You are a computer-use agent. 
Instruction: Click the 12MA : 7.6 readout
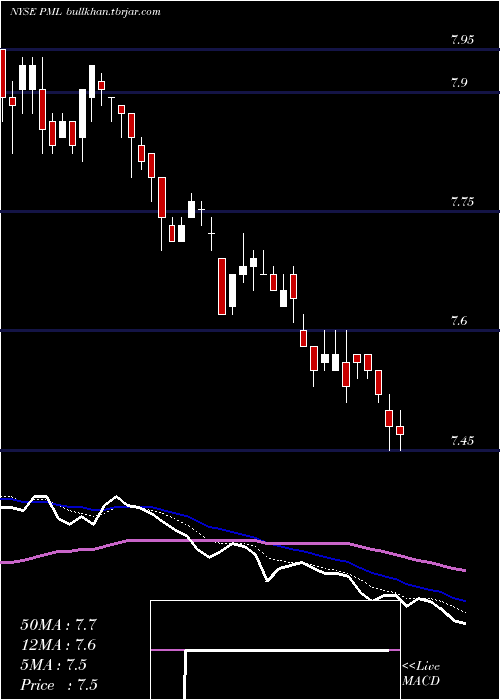point(58,645)
